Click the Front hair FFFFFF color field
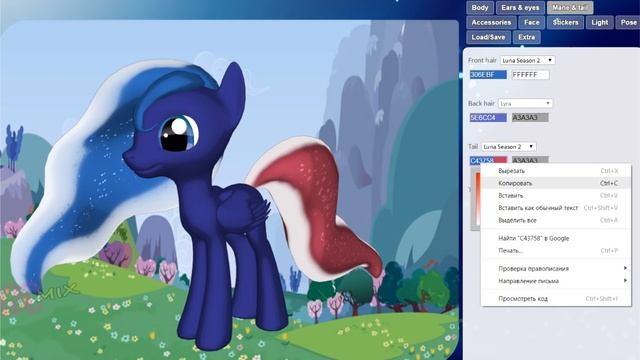Viewport: 640px width, 360px height. click(530, 75)
